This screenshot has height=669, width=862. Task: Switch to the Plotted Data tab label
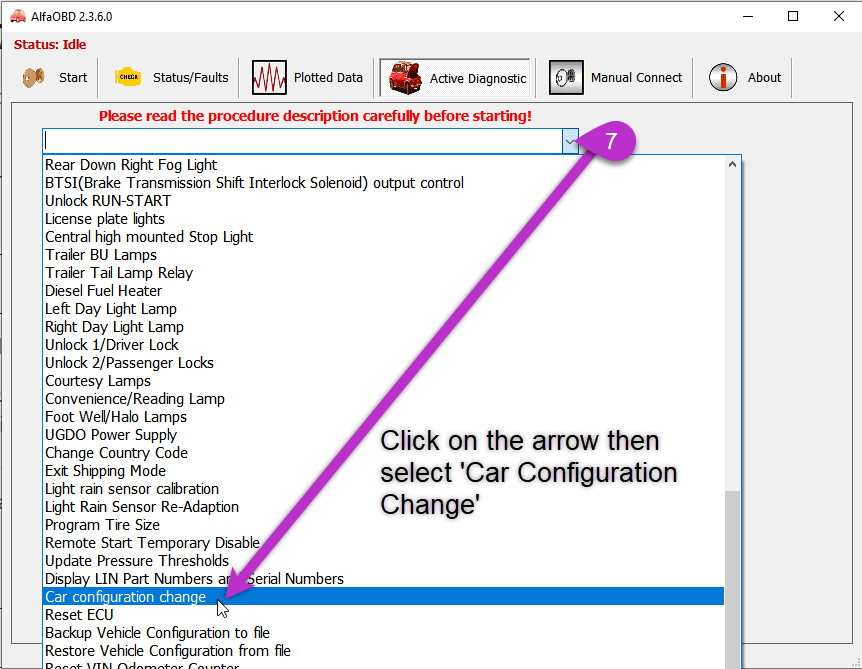tap(328, 78)
